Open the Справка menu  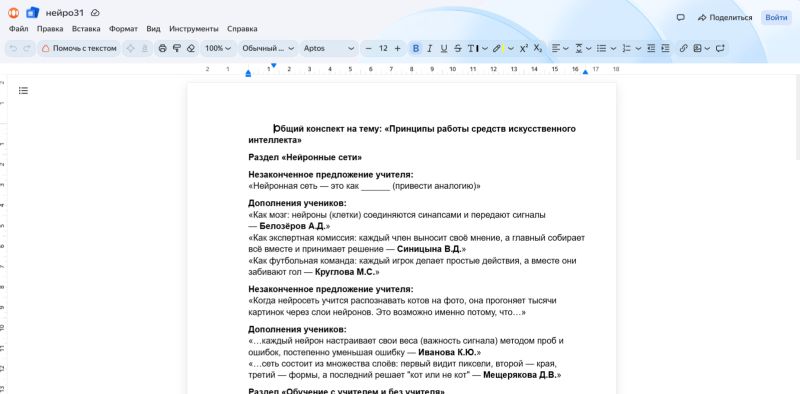[x=242, y=29]
